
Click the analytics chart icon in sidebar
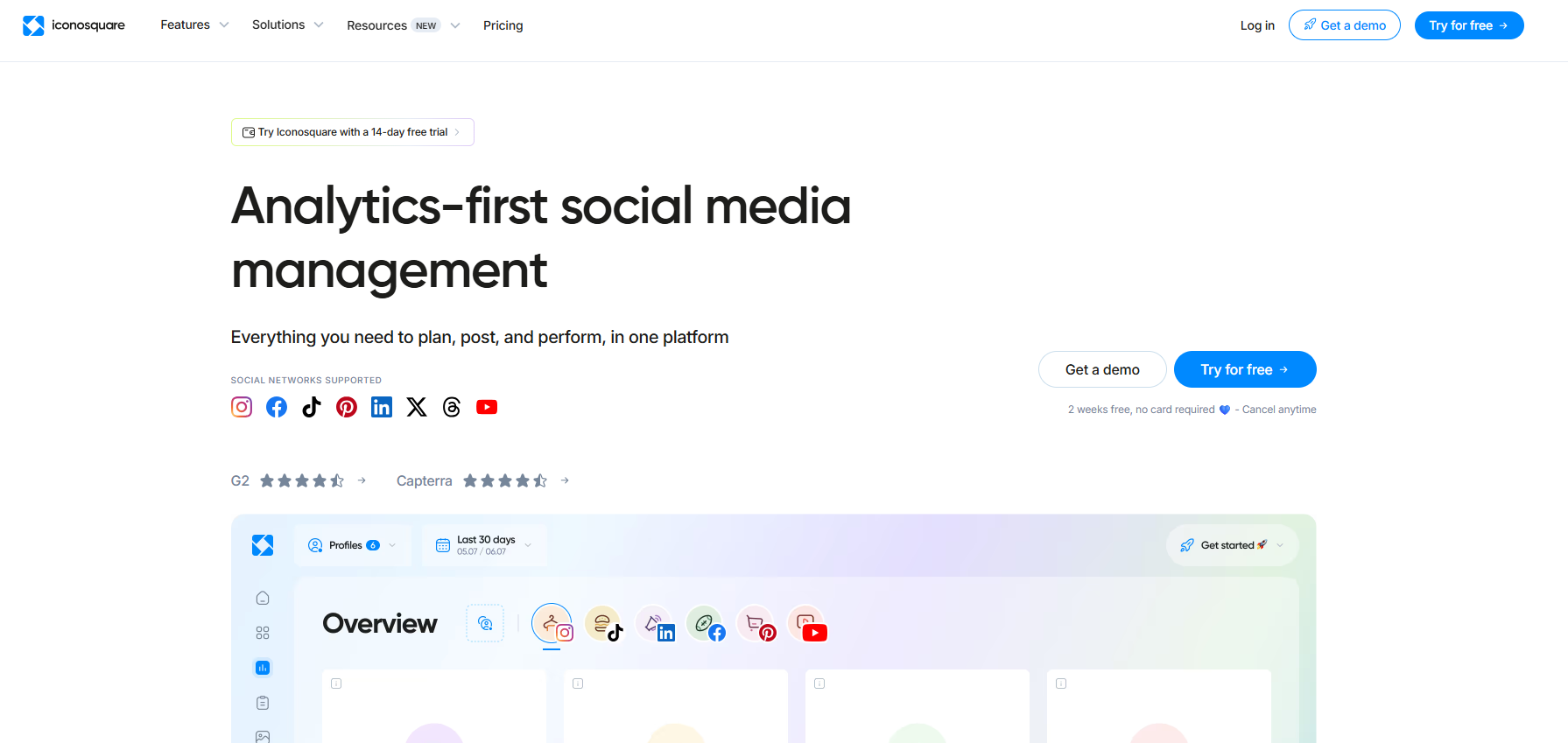click(263, 668)
